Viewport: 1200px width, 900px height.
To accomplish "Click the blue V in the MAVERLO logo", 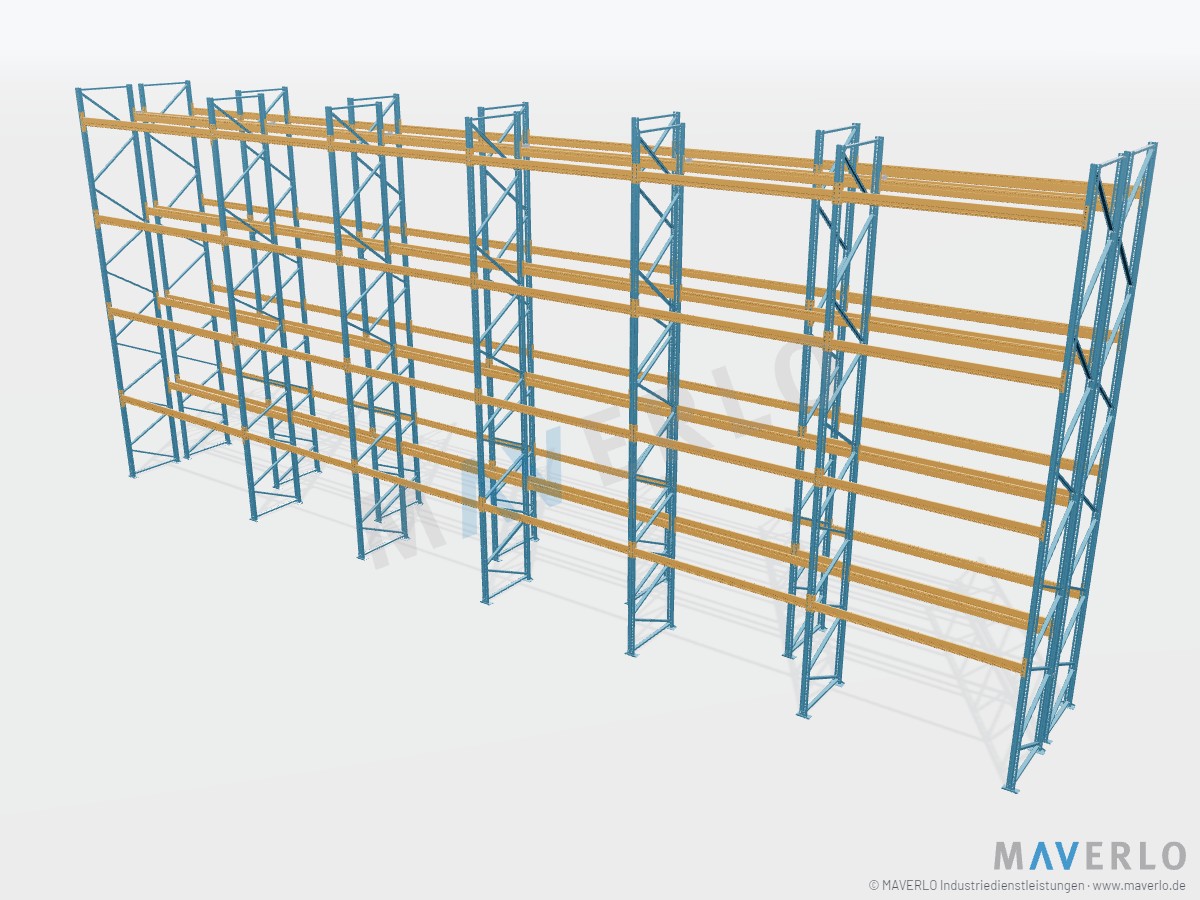I will tap(1067, 856).
